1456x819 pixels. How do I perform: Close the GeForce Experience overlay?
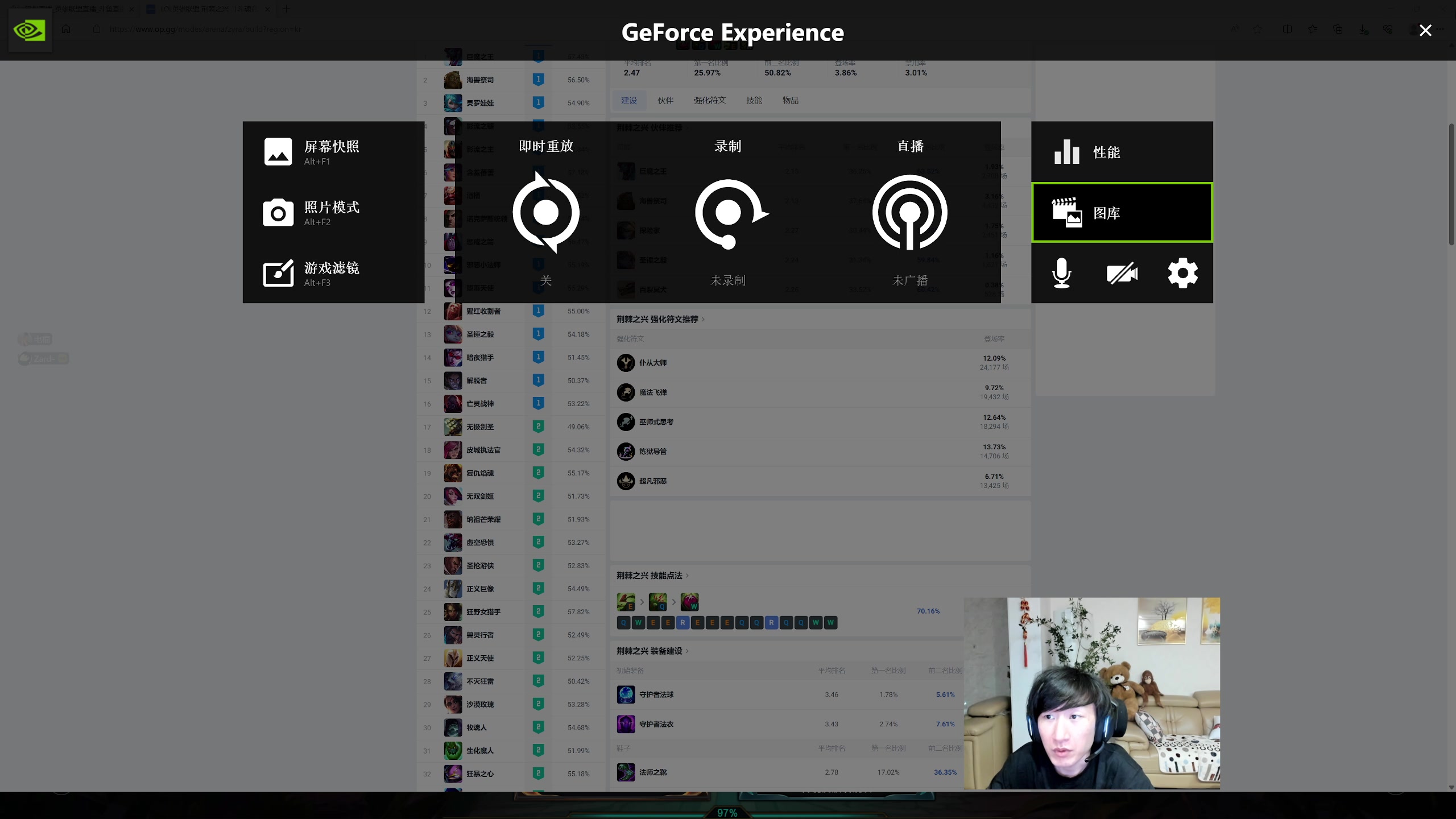pyautogui.click(x=1425, y=30)
